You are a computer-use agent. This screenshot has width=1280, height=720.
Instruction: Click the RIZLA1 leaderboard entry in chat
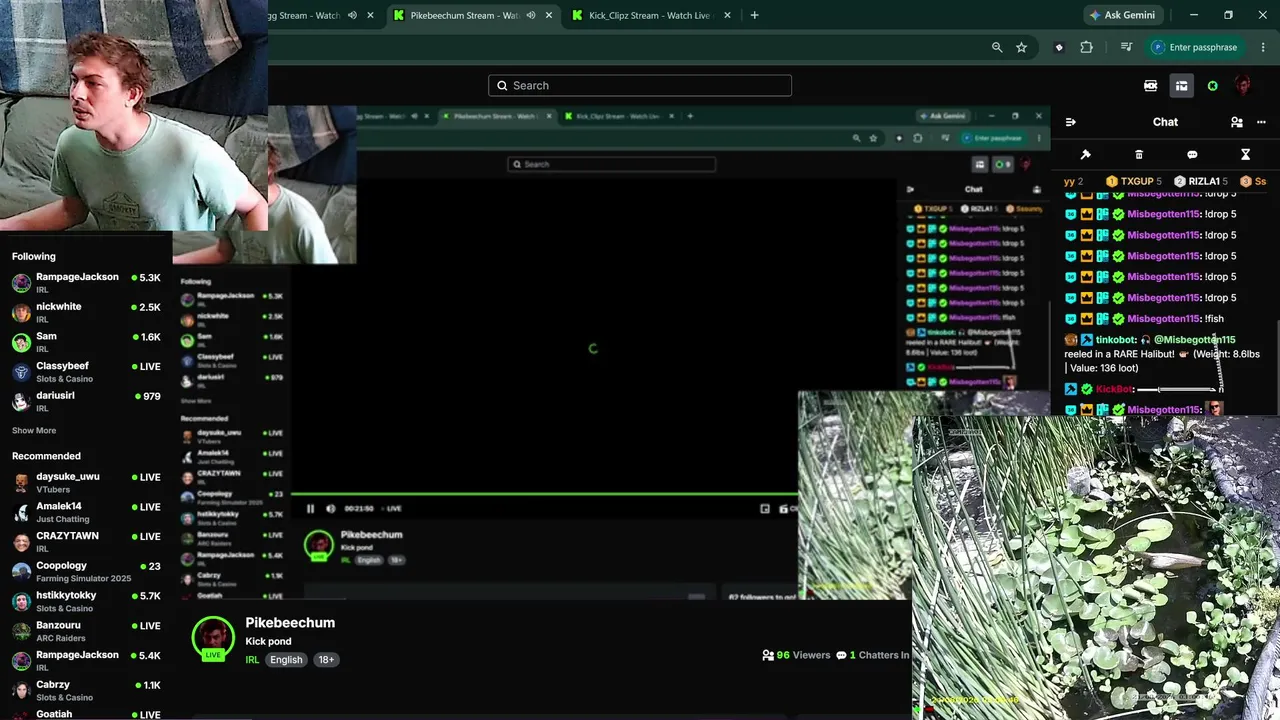click(x=1200, y=182)
